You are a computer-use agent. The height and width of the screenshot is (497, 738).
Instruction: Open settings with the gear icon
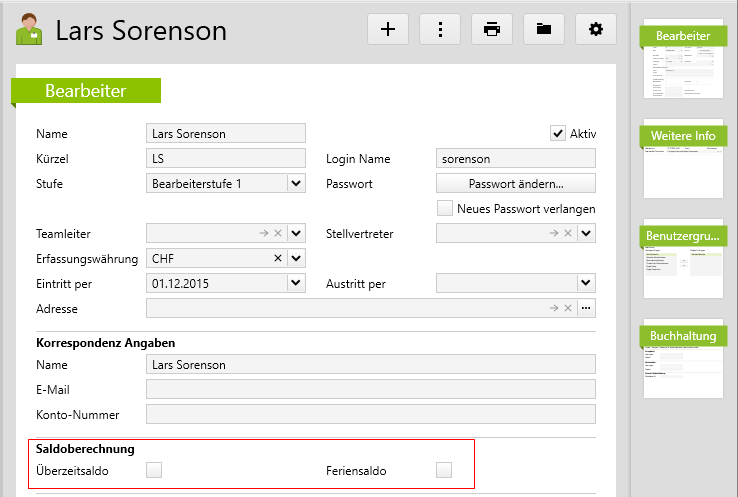point(596,29)
